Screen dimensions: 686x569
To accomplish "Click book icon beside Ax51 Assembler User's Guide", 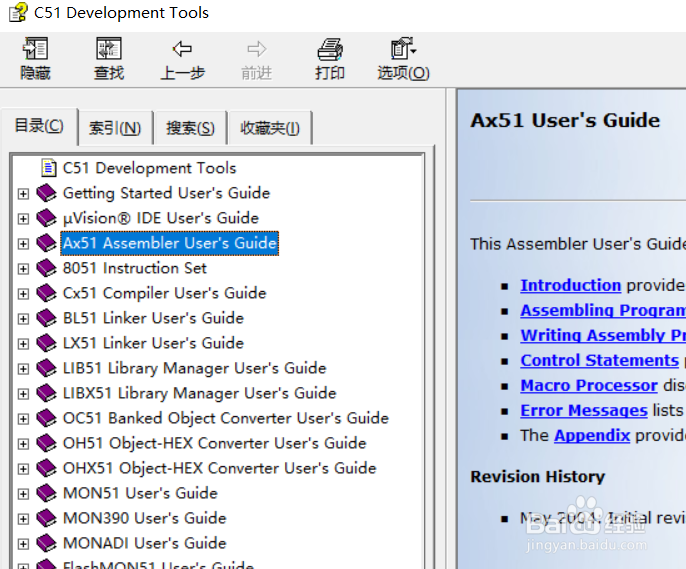I will pos(46,243).
